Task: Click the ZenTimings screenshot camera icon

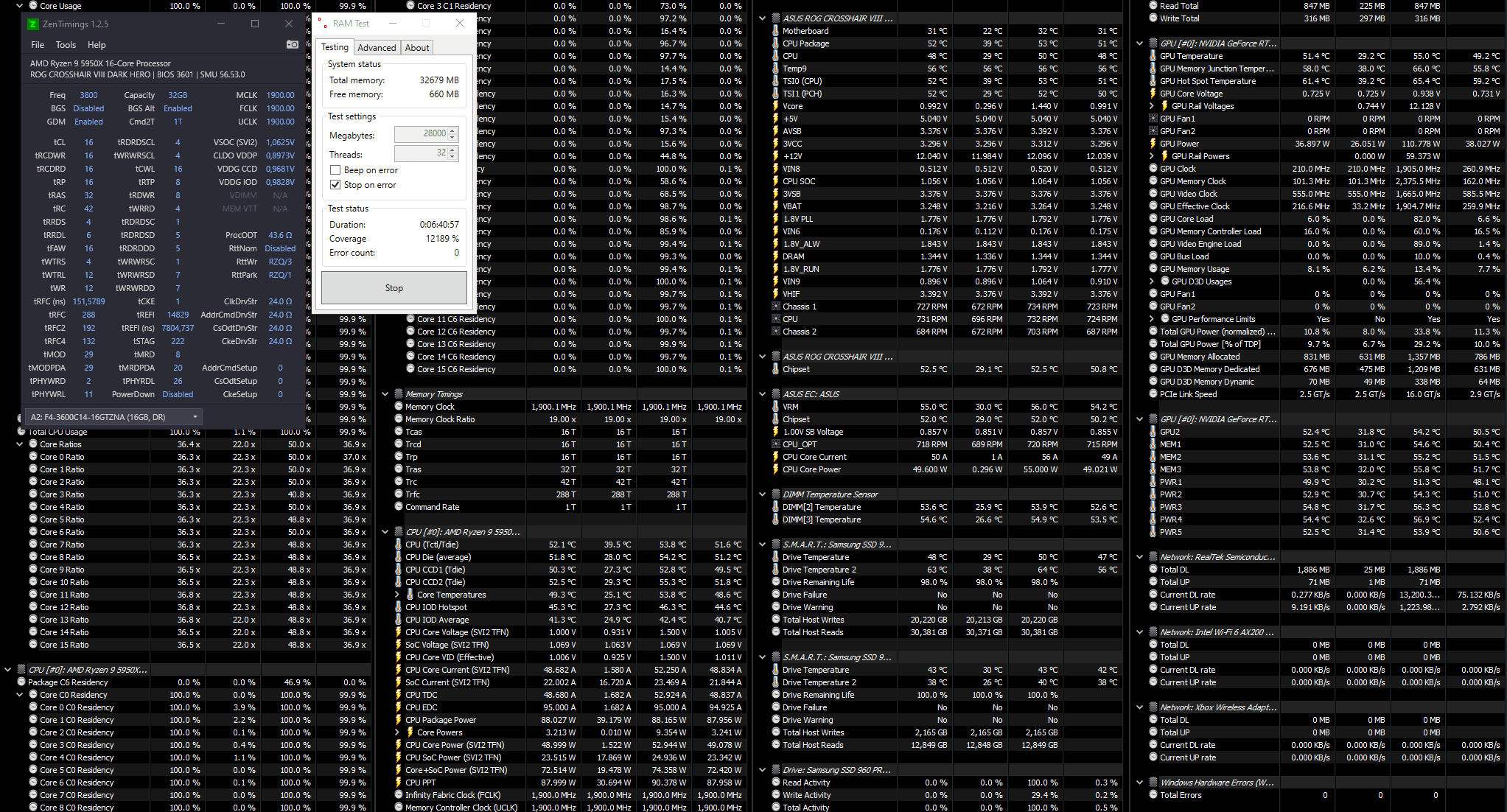Action: (x=293, y=44)
